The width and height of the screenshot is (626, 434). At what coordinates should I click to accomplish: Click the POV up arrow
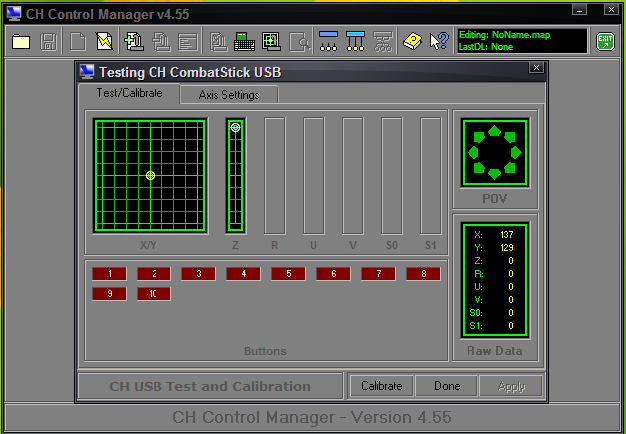pos(495,131)
